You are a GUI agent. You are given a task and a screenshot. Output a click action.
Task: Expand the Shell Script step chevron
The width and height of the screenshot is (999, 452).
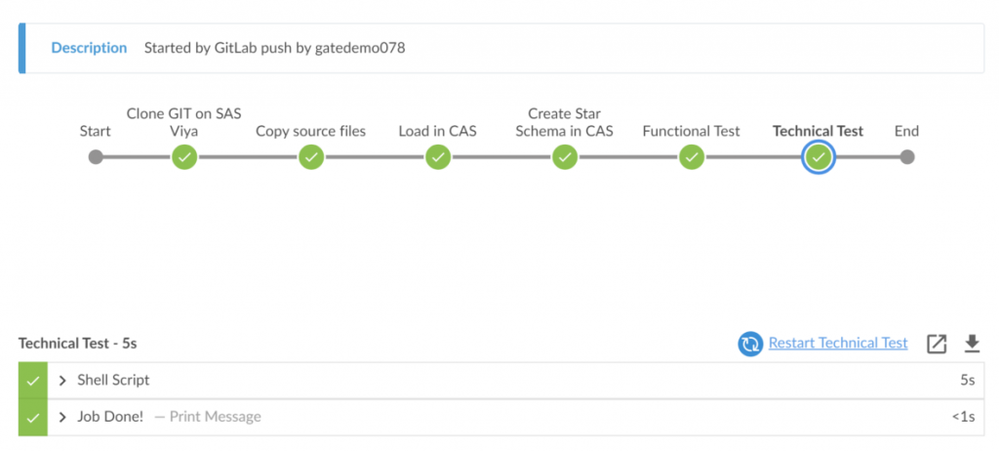coord(63,380)
